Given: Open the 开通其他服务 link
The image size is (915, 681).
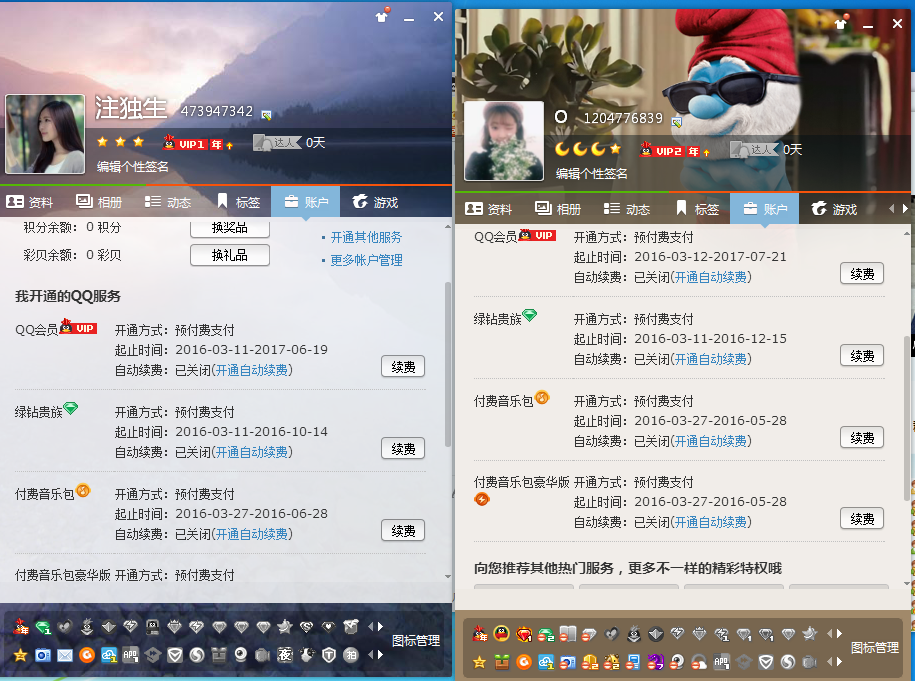Looking at the screenshot, I should point(366,238).
